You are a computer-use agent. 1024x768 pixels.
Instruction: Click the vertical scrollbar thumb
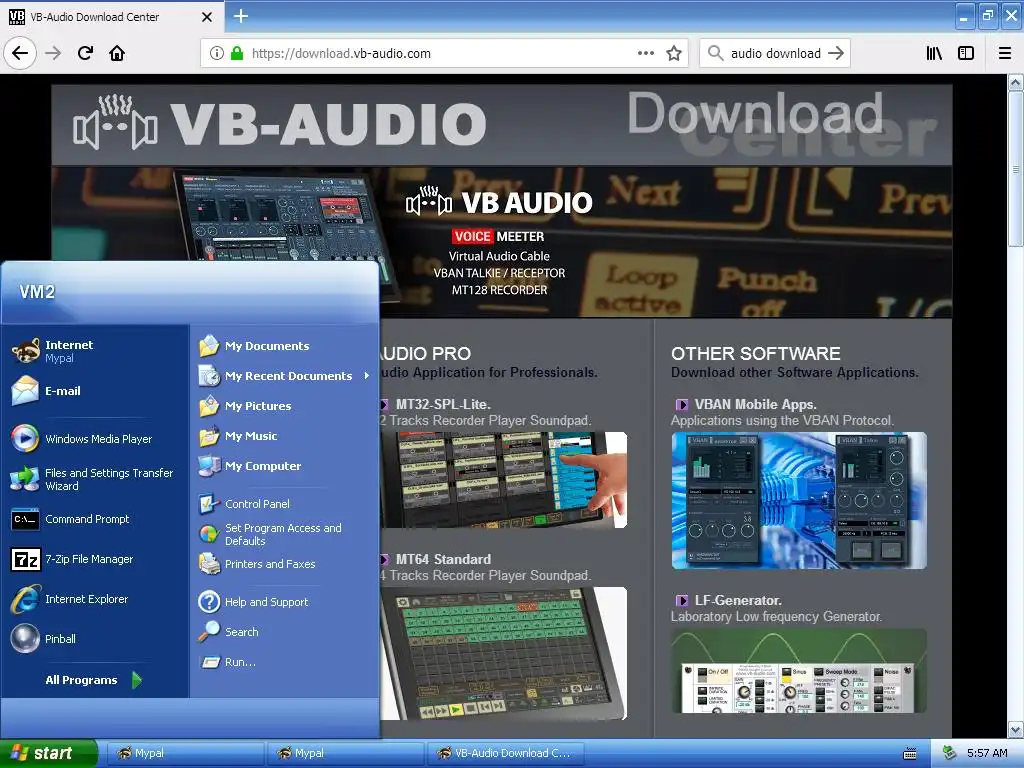[x=1015, y=169]
